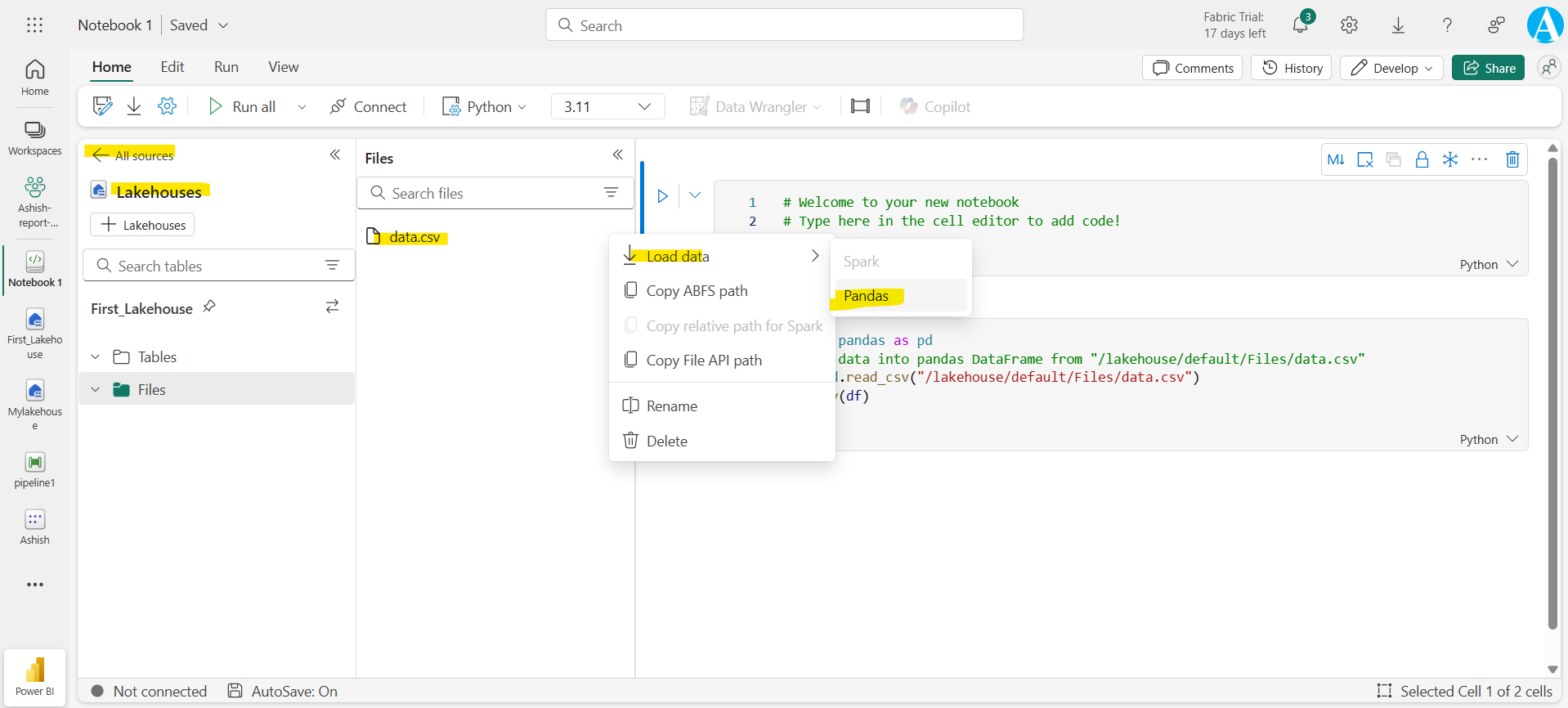Select Pandas from Load data submenu
Image resolution: width=1568 pixels, height=708 pixels.
pos(866,296)
